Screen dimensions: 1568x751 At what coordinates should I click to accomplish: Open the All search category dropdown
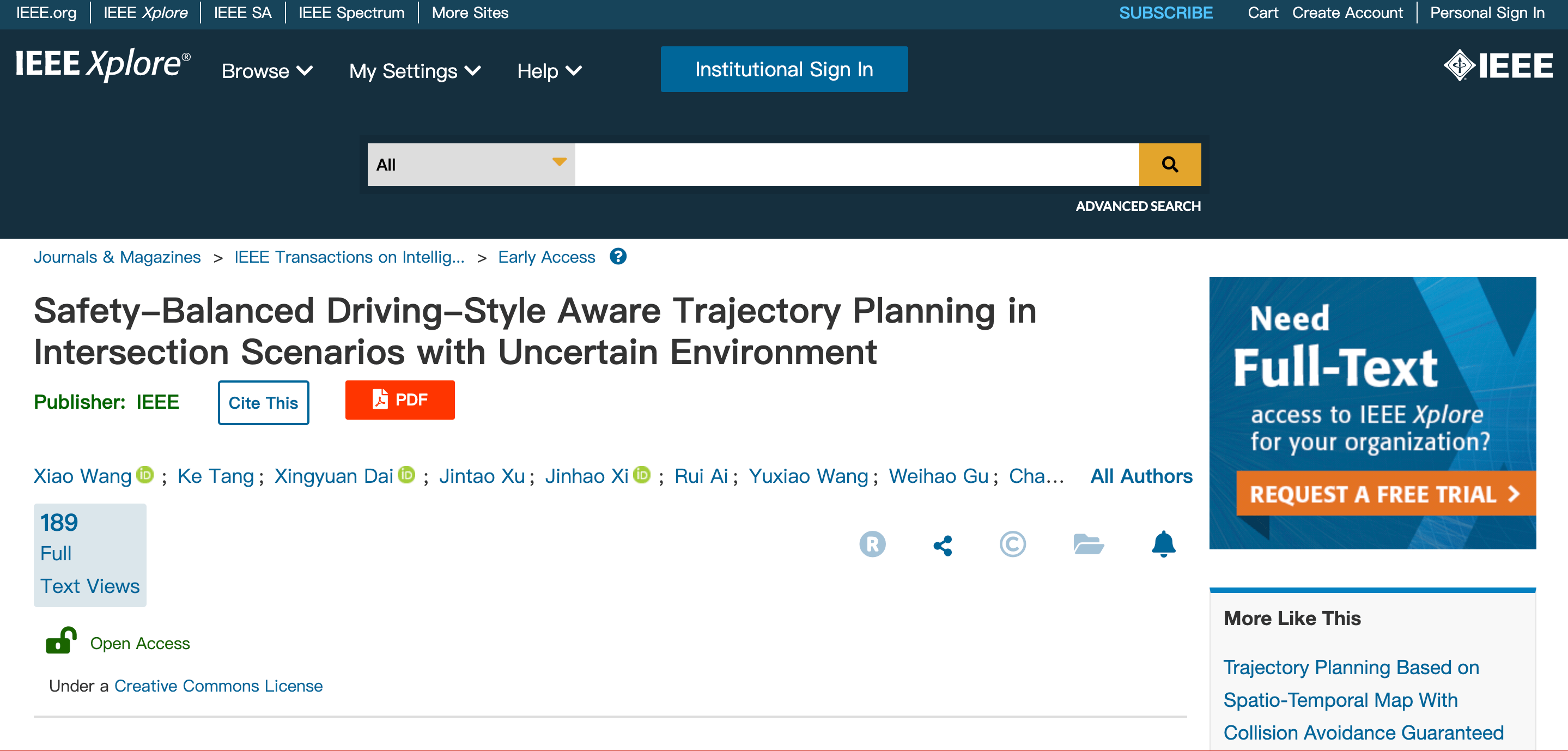471,165
